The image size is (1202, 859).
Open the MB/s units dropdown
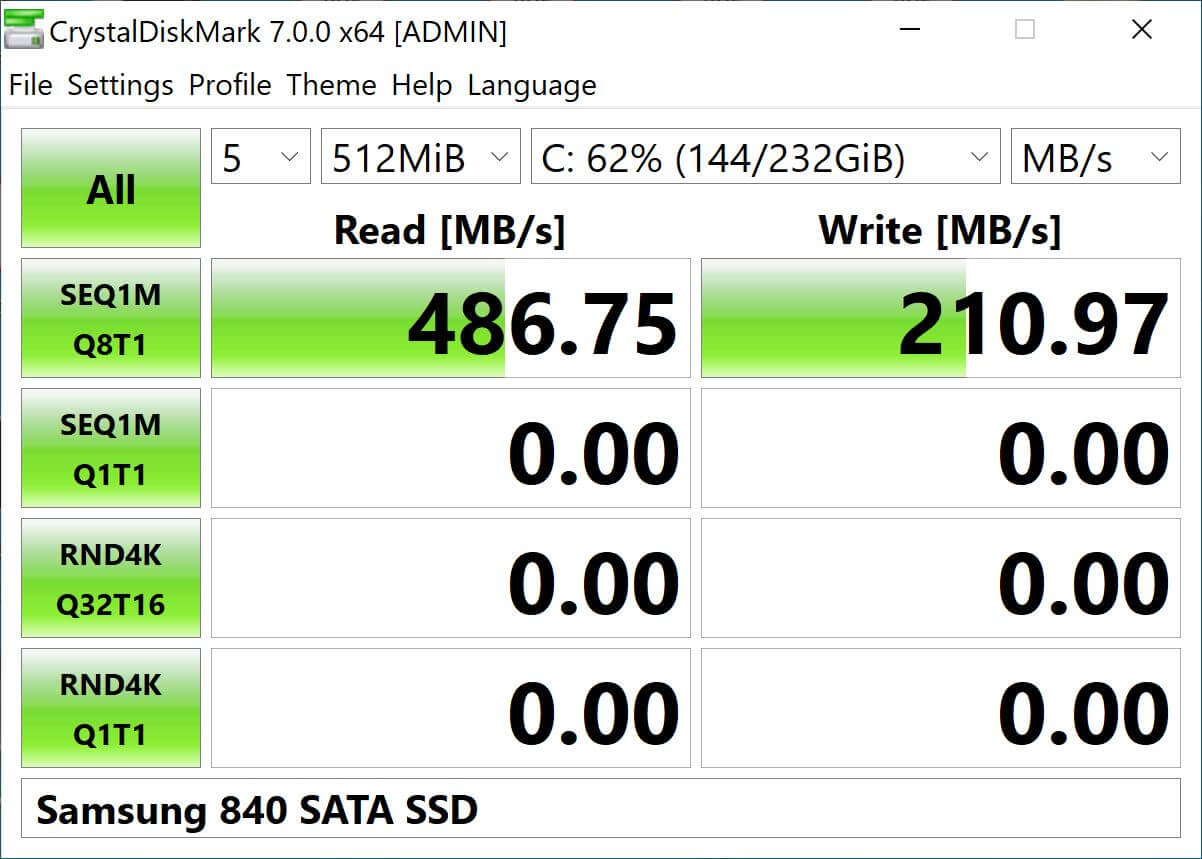click(x=1095, y=156)
